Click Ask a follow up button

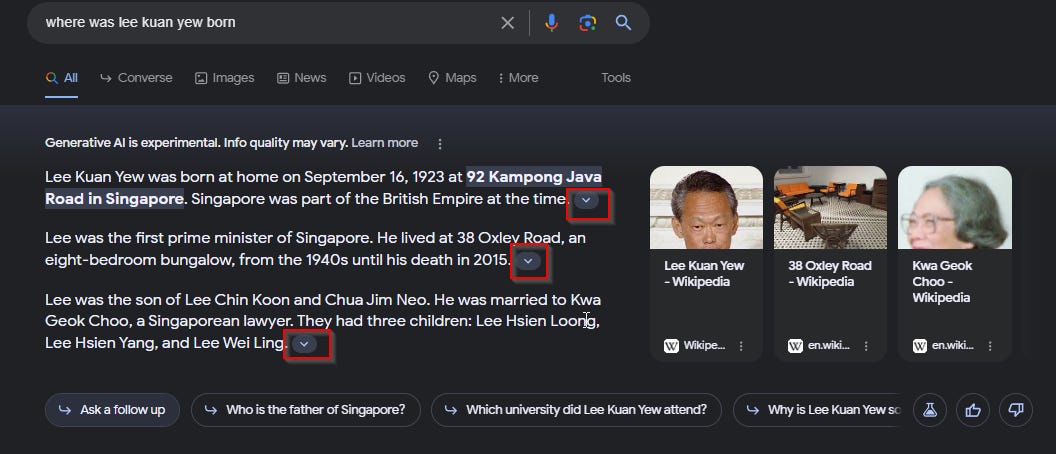pos(112,410)
